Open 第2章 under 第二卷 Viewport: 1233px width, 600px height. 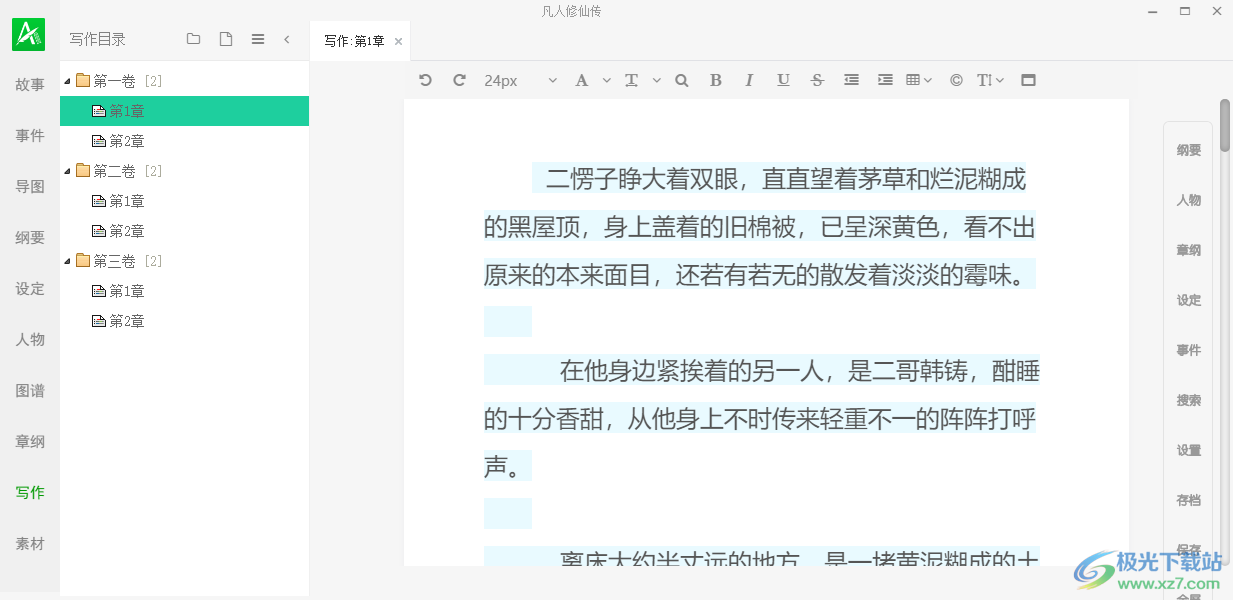119,231
